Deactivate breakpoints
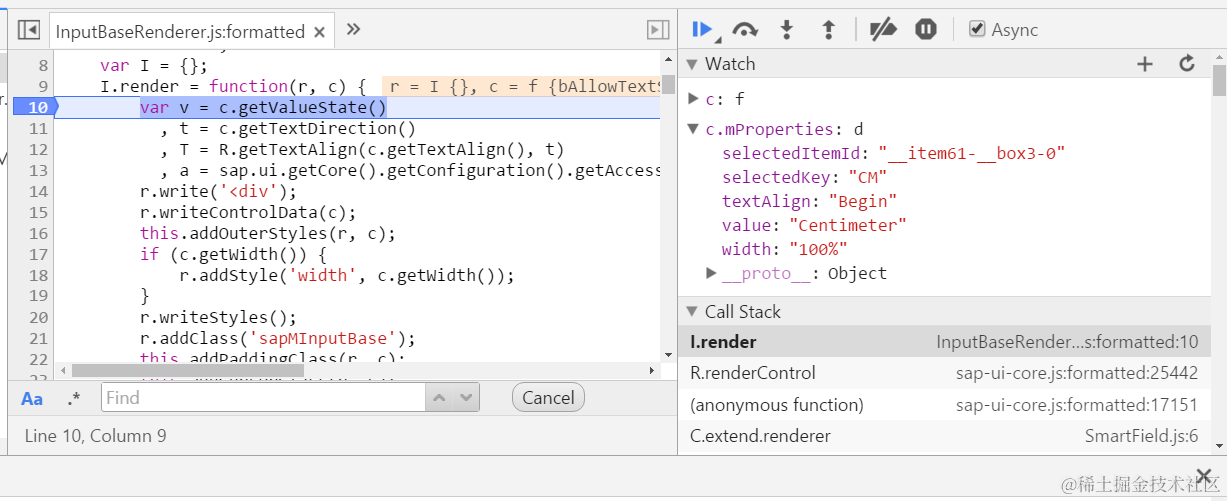 coord(883,30)
